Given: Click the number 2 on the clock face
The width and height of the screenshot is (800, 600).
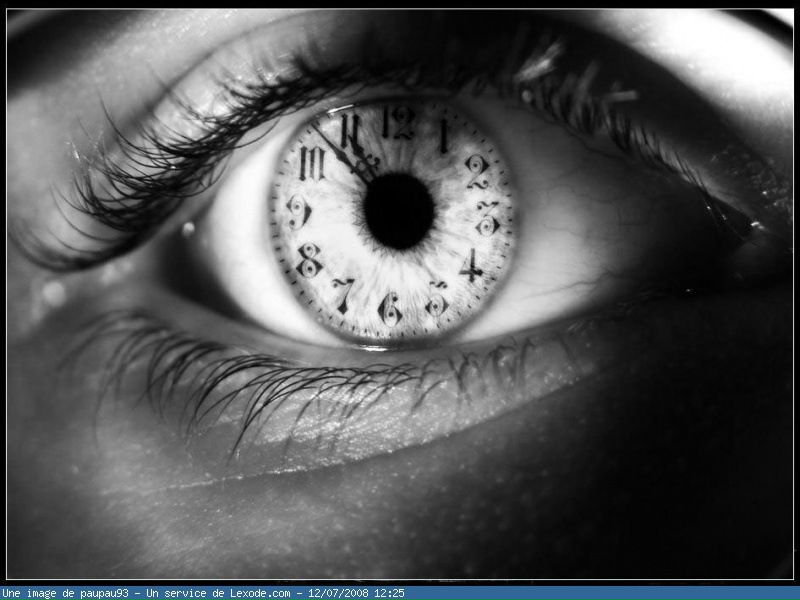Looking at the screenshot, I should 477,171.
